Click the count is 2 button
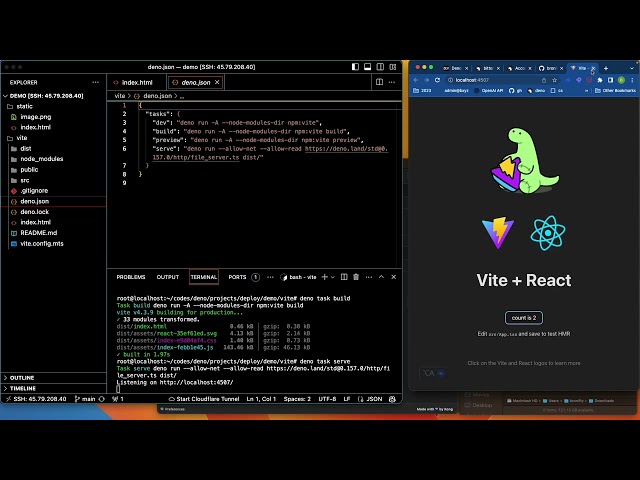The height and width of the screenshot is (480, 640). (524, 318)
